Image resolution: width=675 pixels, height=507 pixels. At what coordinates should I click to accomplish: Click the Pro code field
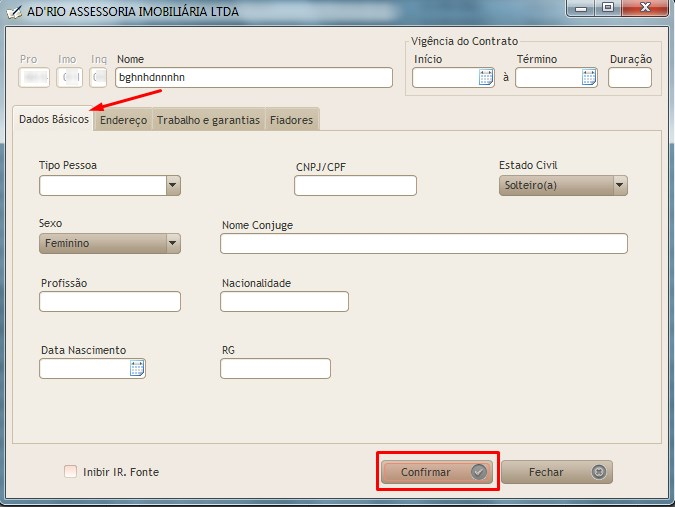[34, 77]
